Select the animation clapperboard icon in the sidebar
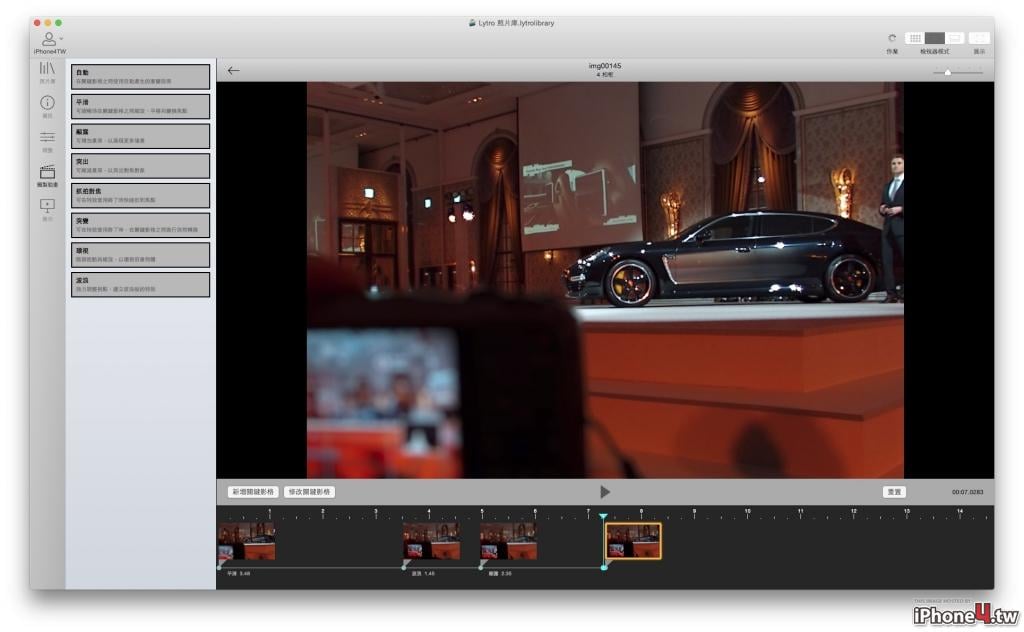This screenshot has width=1024, height=632. 47,172
